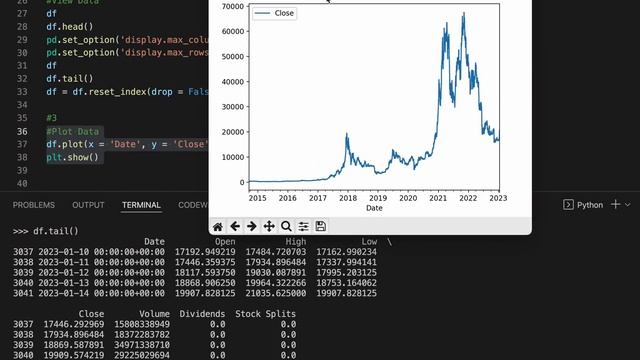Click line number 36 in editor

coord(22,131)
